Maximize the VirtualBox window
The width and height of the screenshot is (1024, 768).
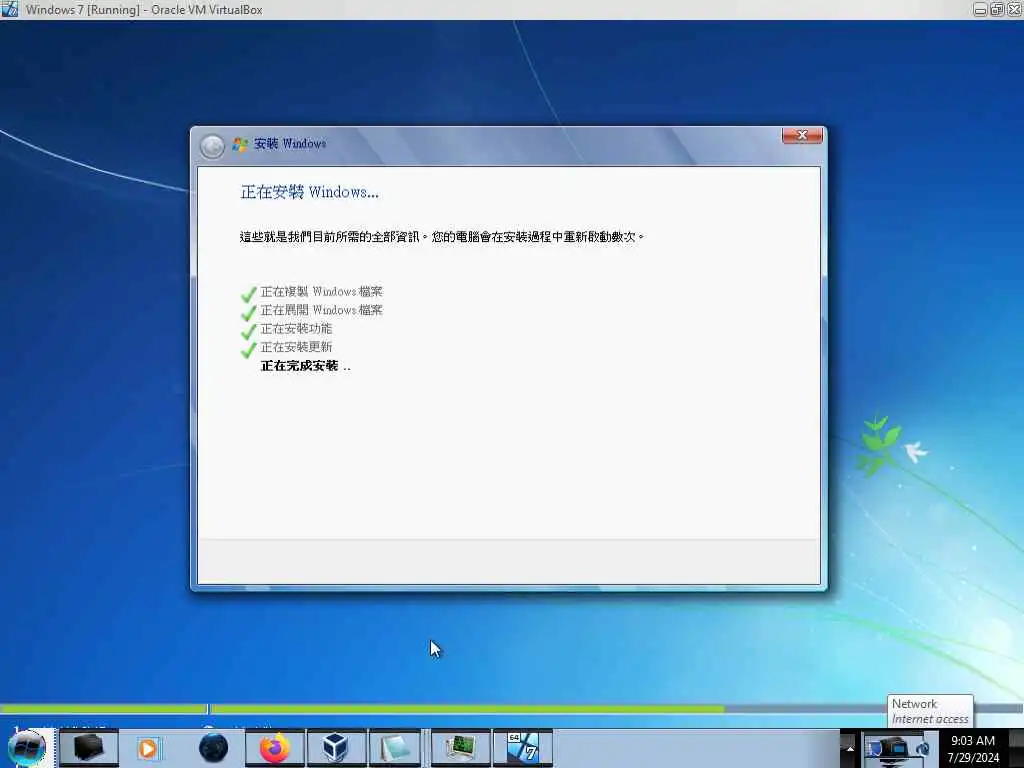pos(997,9)
